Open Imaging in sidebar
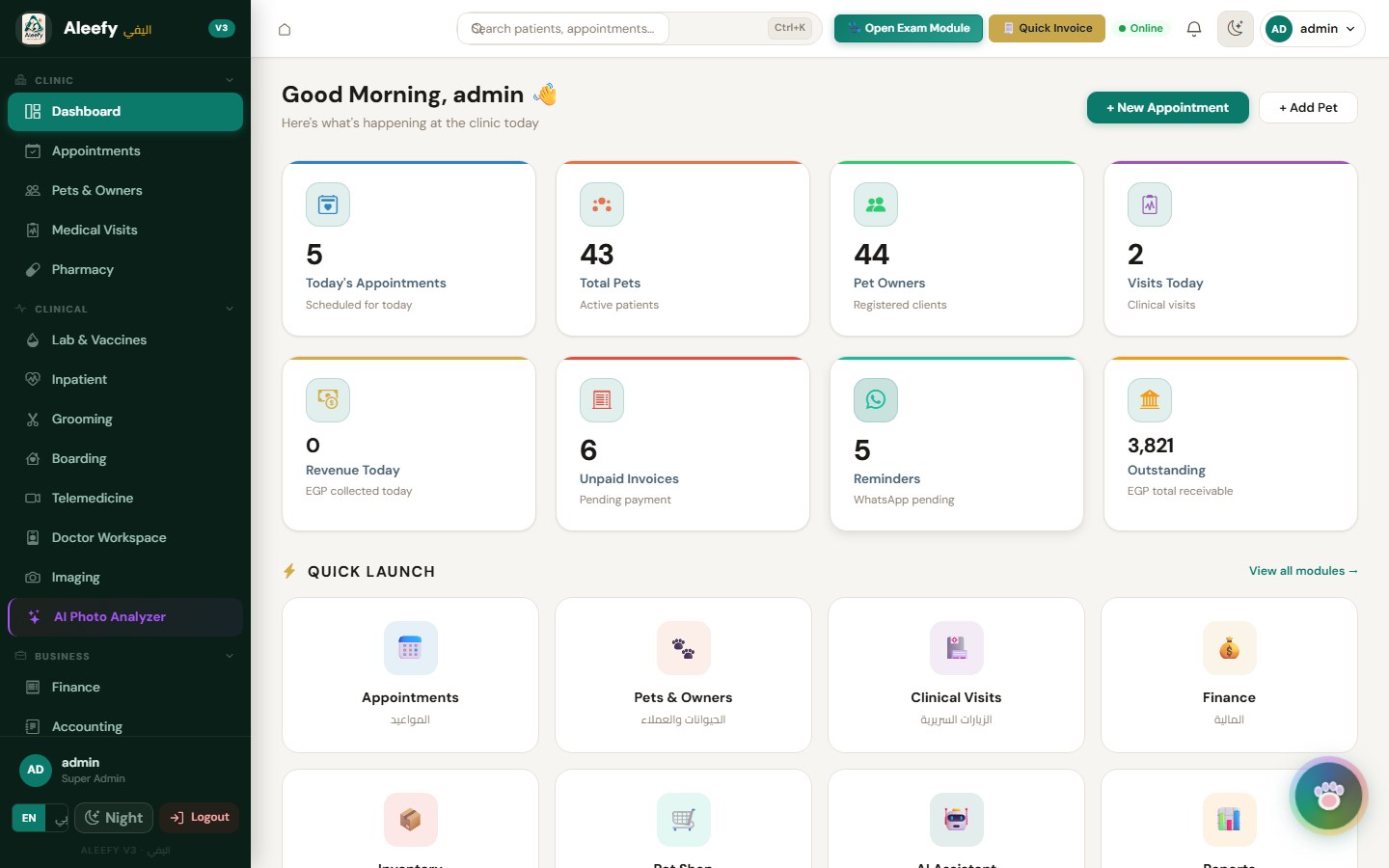 click(125, 578)
